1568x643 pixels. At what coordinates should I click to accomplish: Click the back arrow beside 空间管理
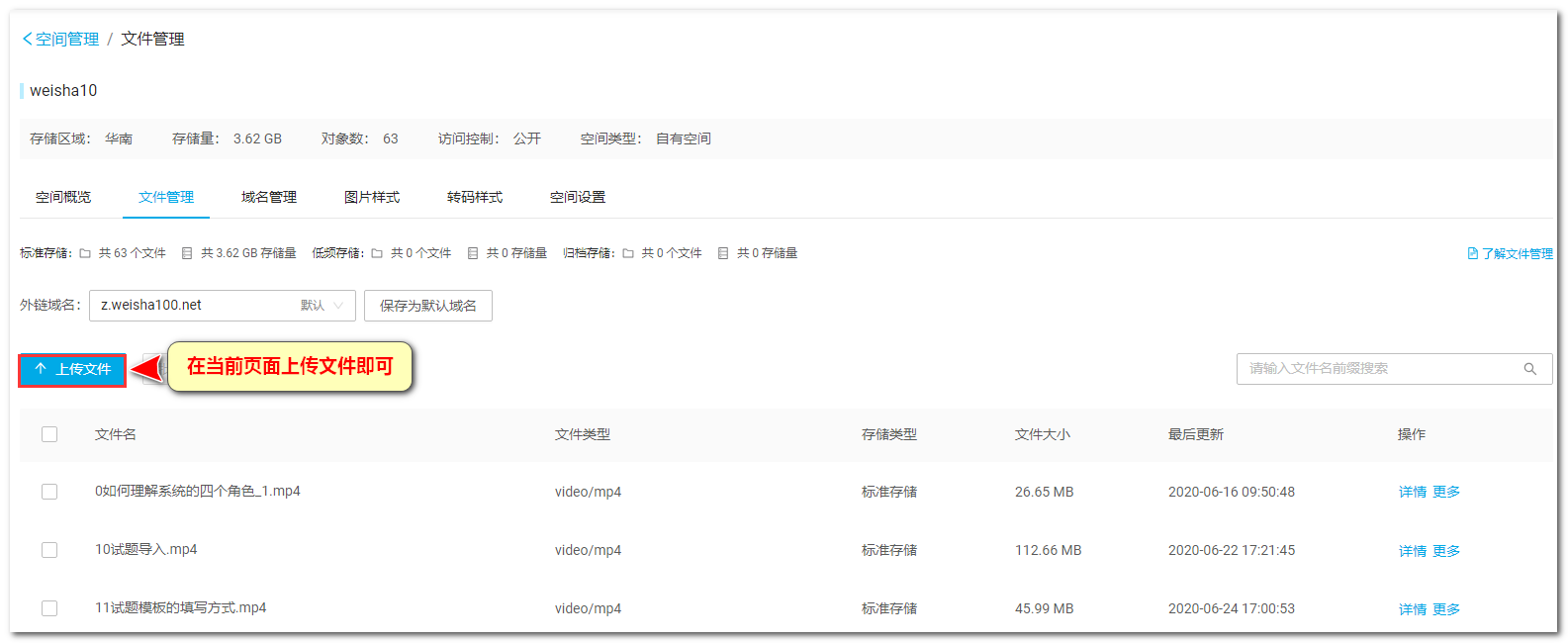click(x=27, y=40)
